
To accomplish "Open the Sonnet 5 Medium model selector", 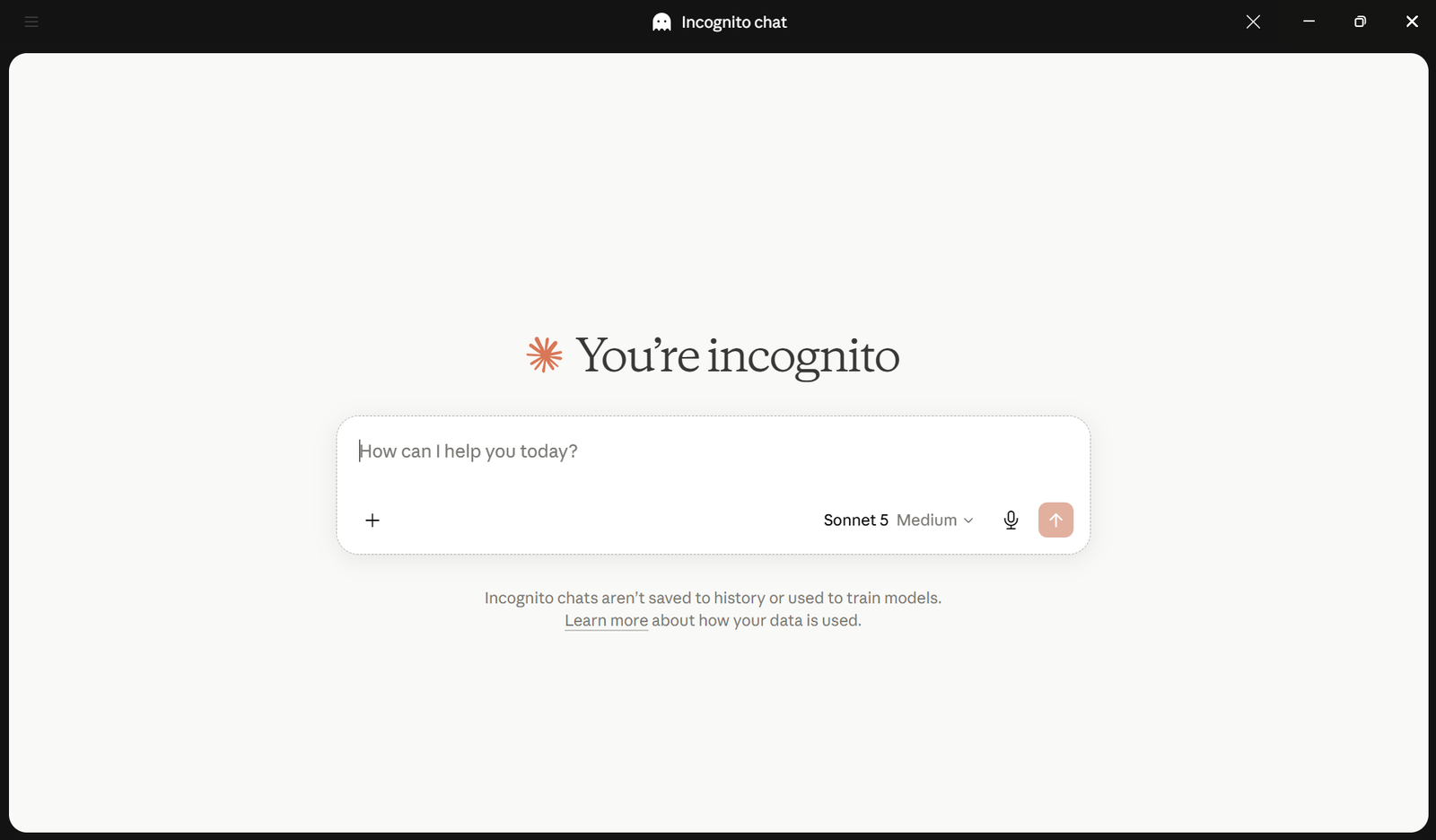I will pos(898,521).
